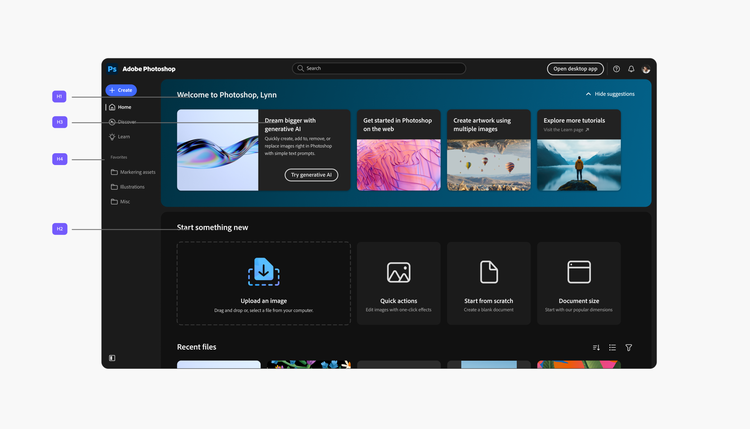Click the Quick actions picture icon
This screenshot has height=429, width=750.
(x=398, y=272)
